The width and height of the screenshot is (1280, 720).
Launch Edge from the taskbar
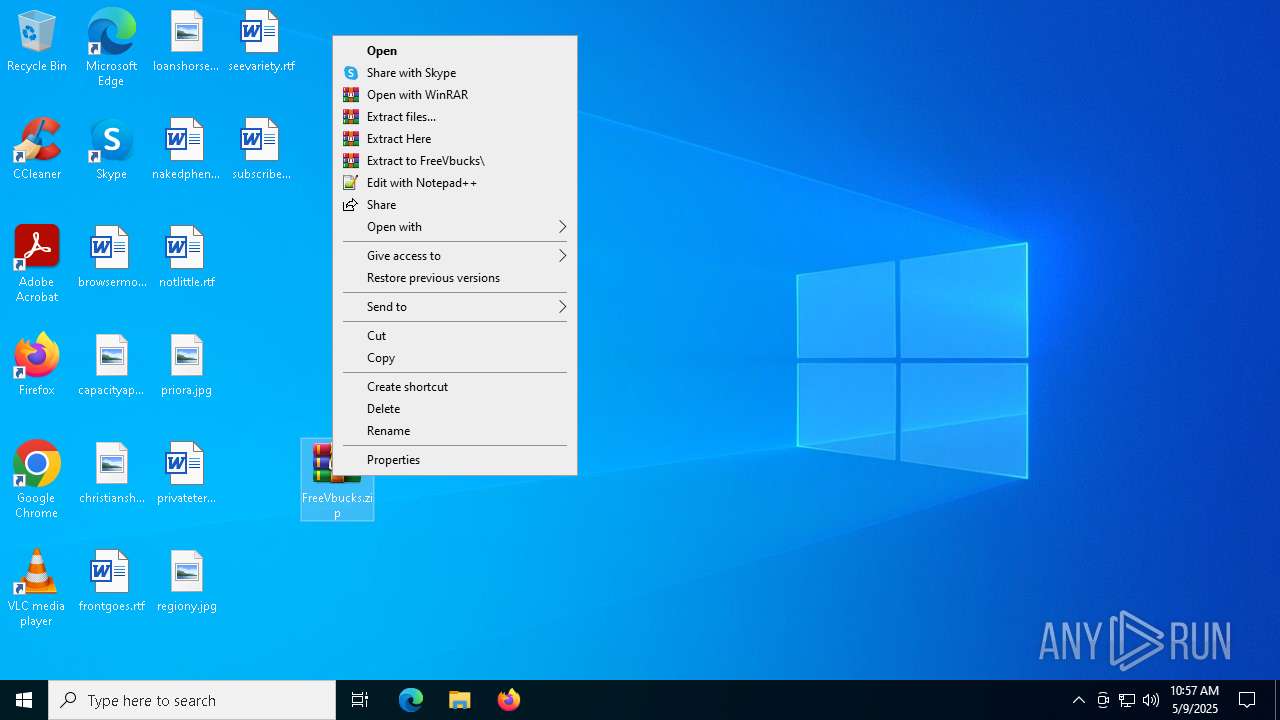pyautogui.click(x=411, y=700)
